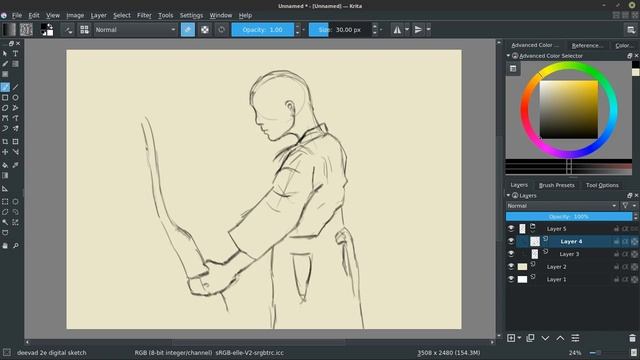Select the Crop tool

click(x=5, y=142)
